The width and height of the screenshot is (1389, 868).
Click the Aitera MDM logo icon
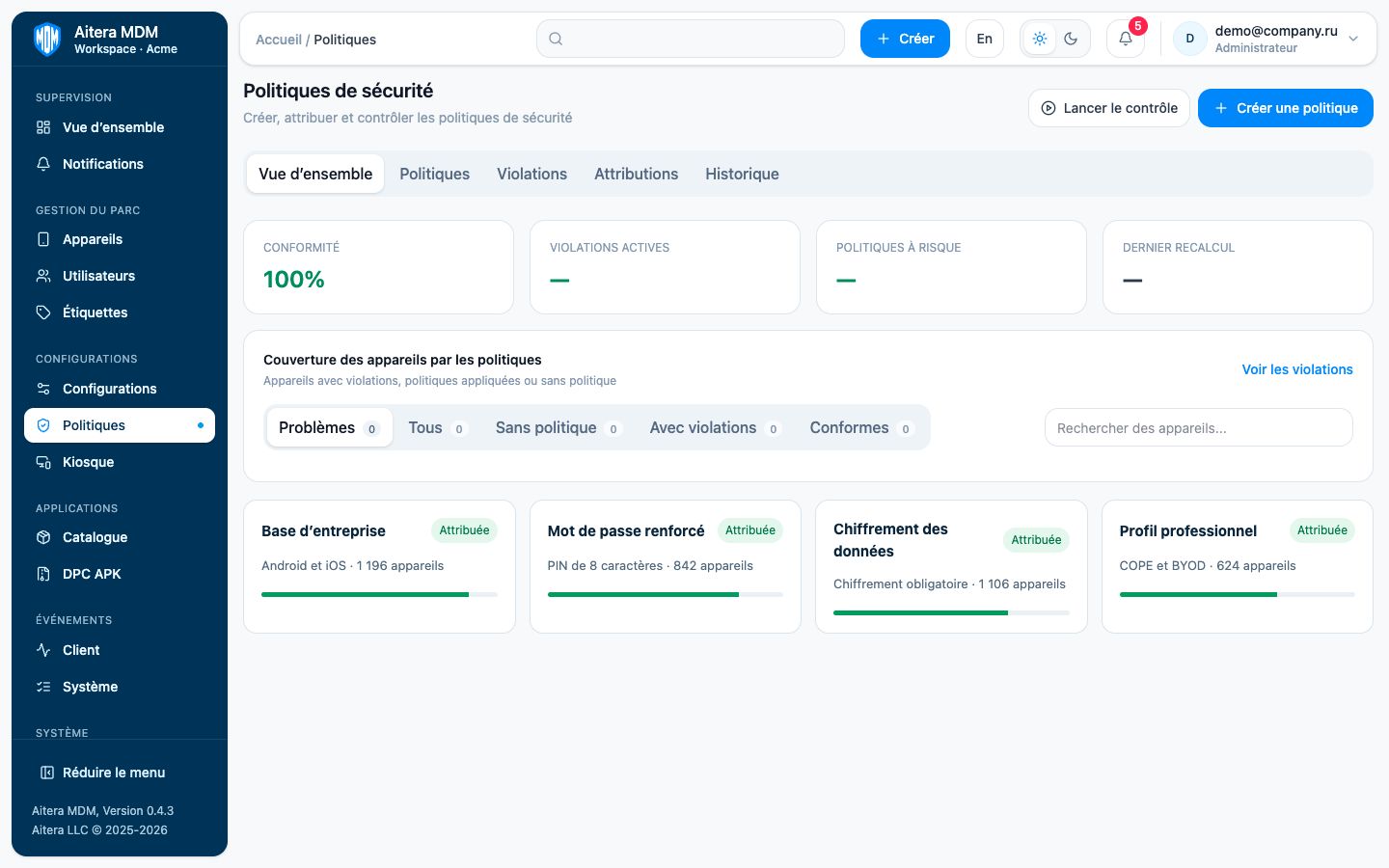46,39
